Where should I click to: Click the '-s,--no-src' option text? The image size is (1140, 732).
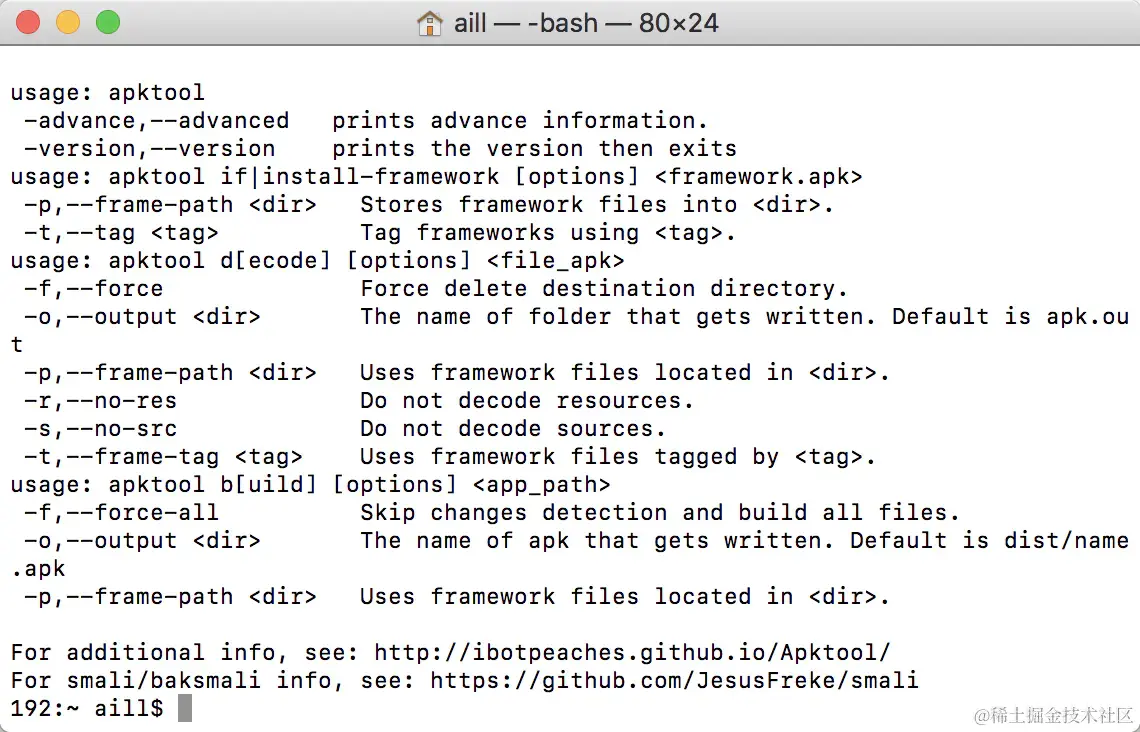100,429
